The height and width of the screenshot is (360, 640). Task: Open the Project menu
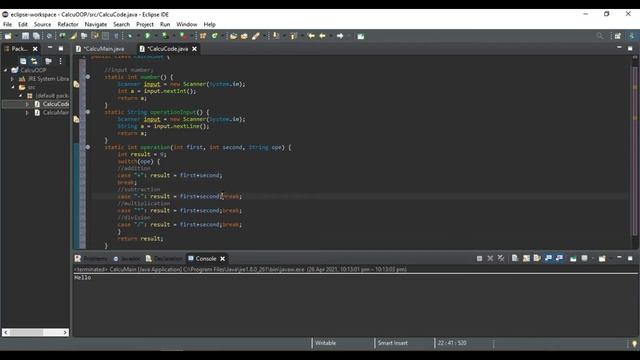tap(145, 24)
